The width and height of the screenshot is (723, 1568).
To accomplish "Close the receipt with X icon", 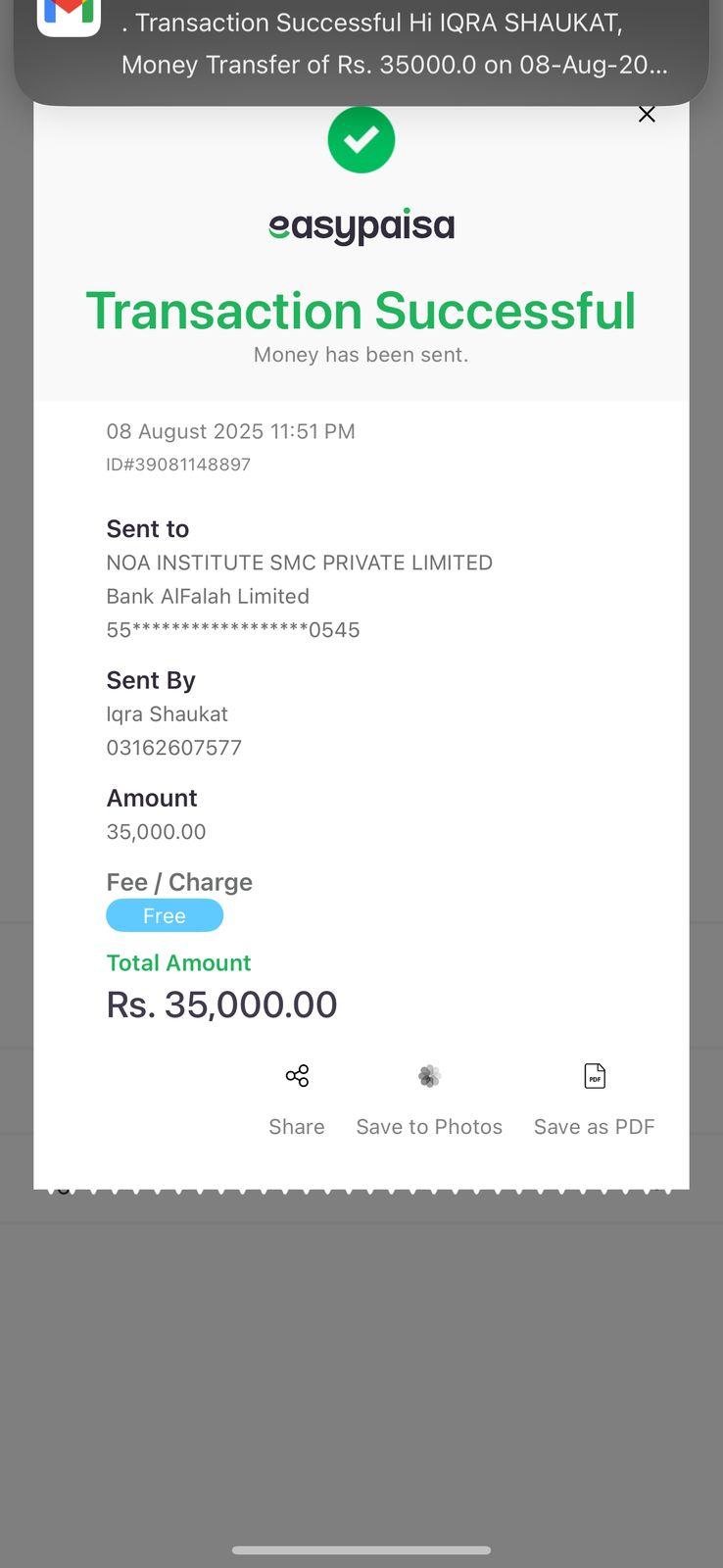I will 647,115.
